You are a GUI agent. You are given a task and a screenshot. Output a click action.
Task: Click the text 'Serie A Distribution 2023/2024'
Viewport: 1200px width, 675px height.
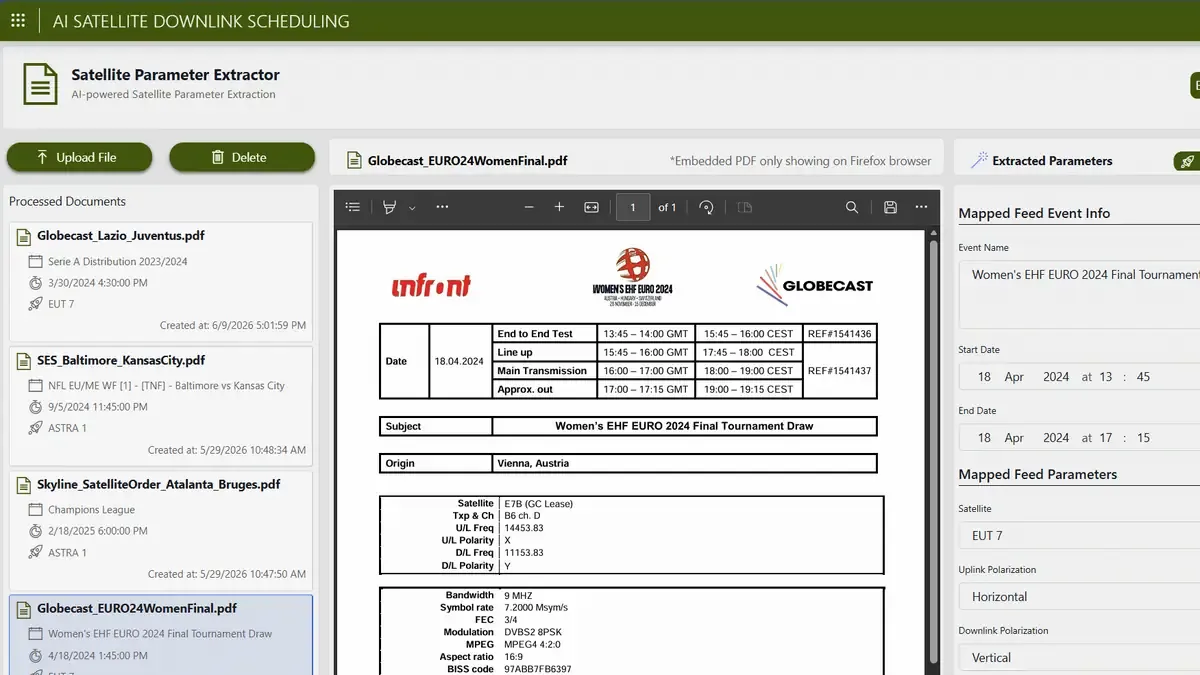coord(118,262)
